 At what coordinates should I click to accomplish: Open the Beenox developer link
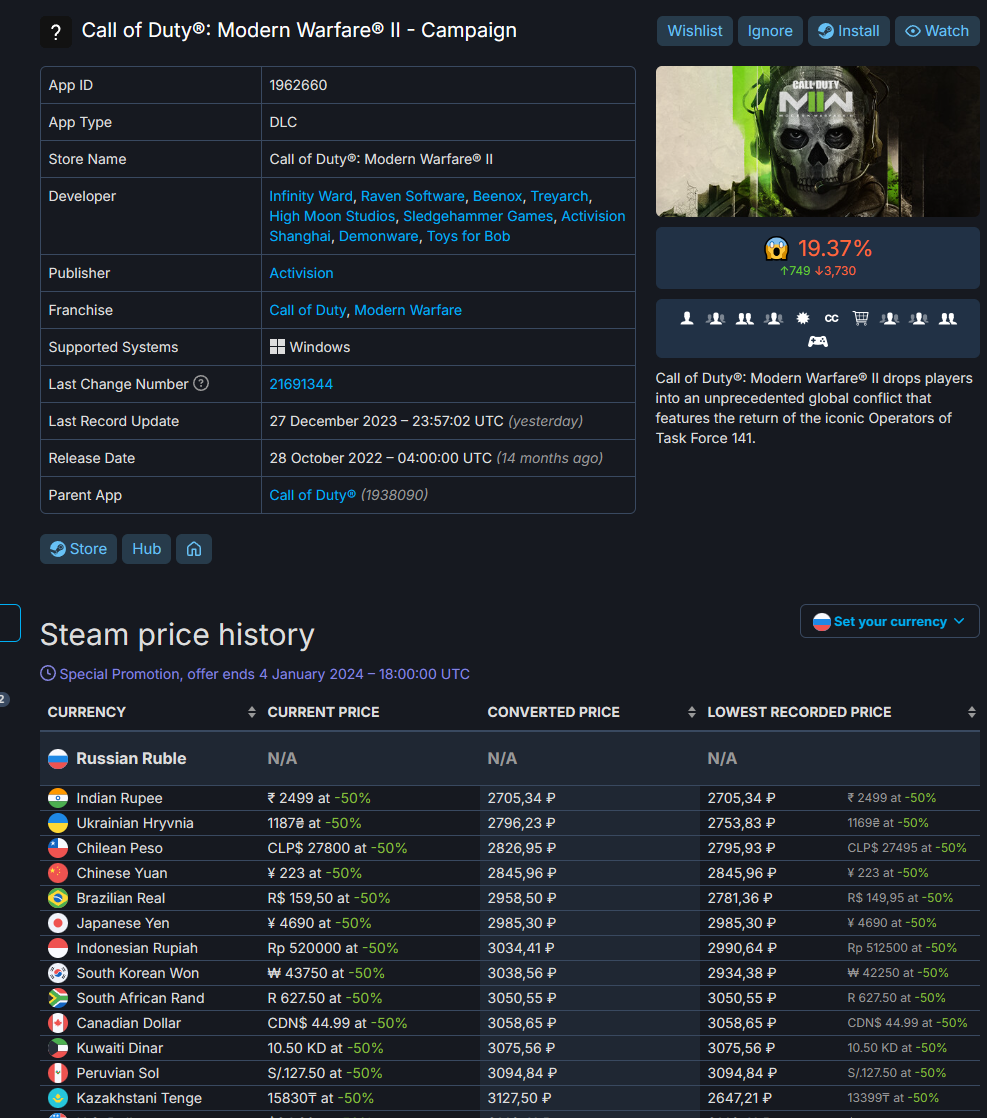click(498, 196)
